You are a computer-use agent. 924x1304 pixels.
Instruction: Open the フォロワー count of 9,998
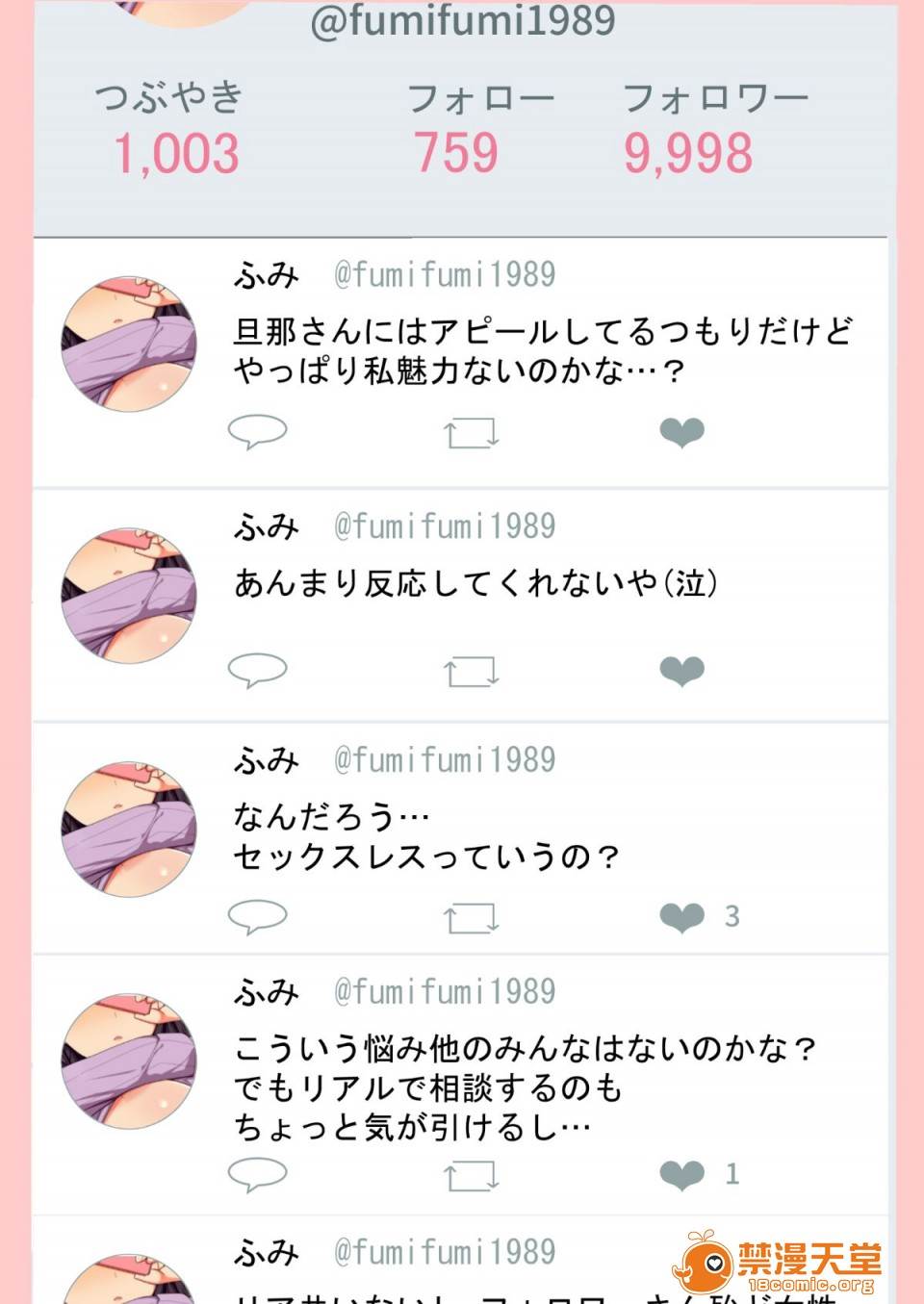coord(688,153)
